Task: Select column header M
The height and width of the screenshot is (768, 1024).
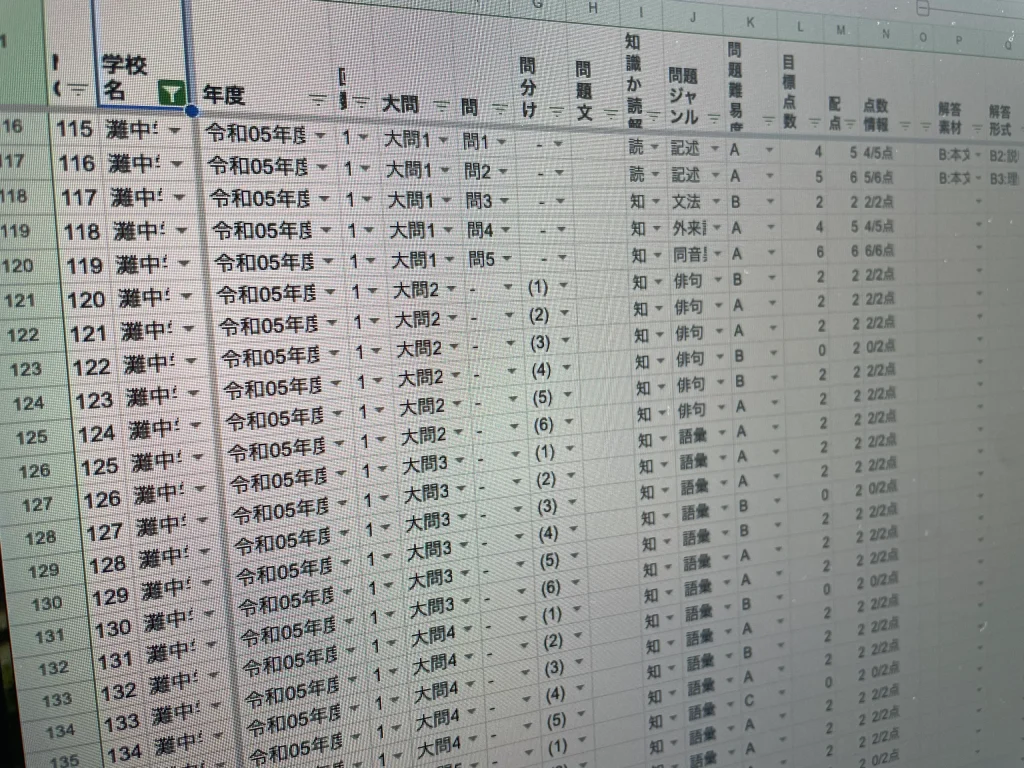Action: pyautogui.click(x=841, y=30)
